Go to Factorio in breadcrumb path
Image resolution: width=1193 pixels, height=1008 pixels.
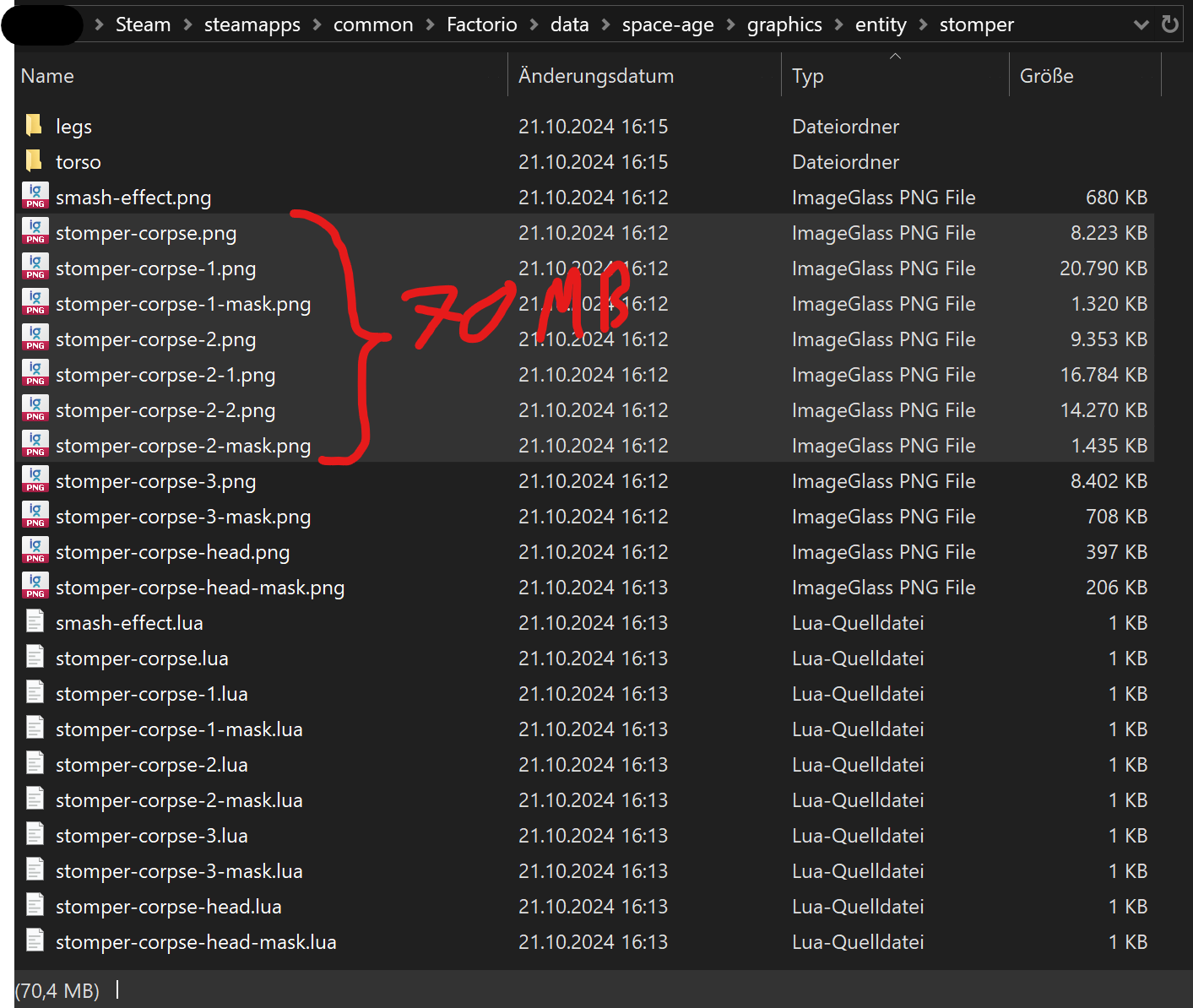[482, 24]
